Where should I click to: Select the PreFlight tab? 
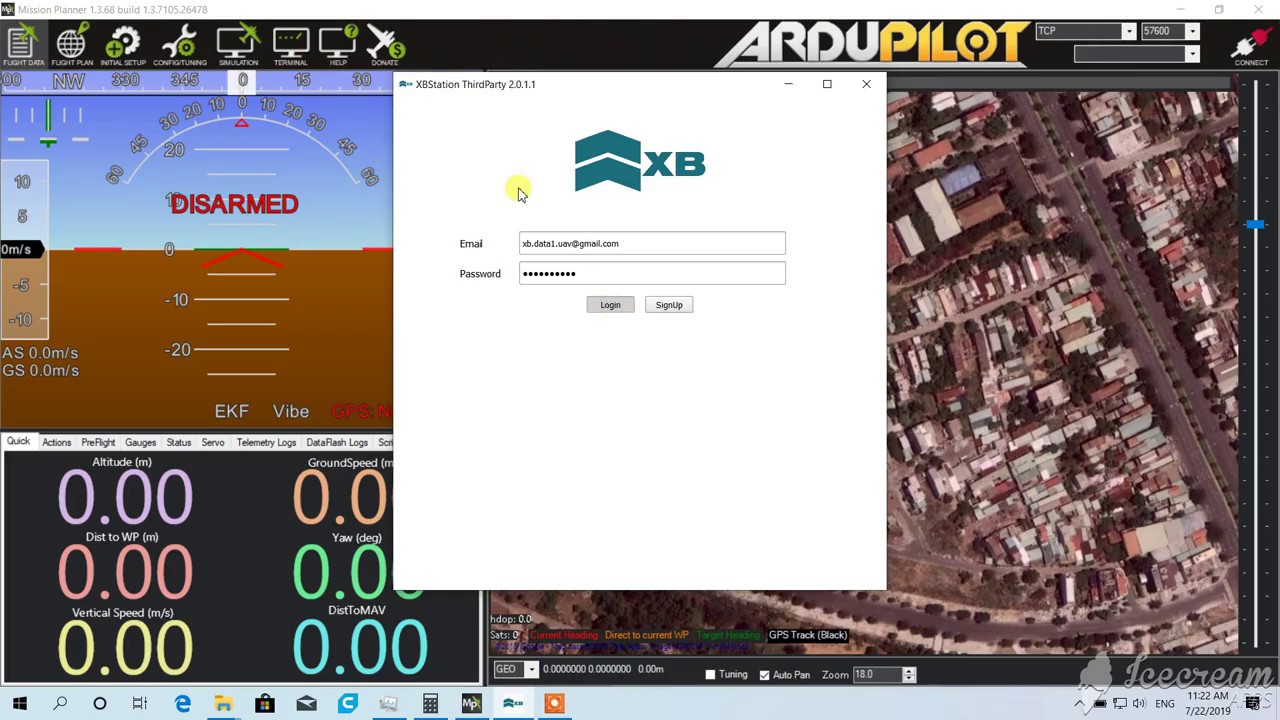tap(98, 442)
